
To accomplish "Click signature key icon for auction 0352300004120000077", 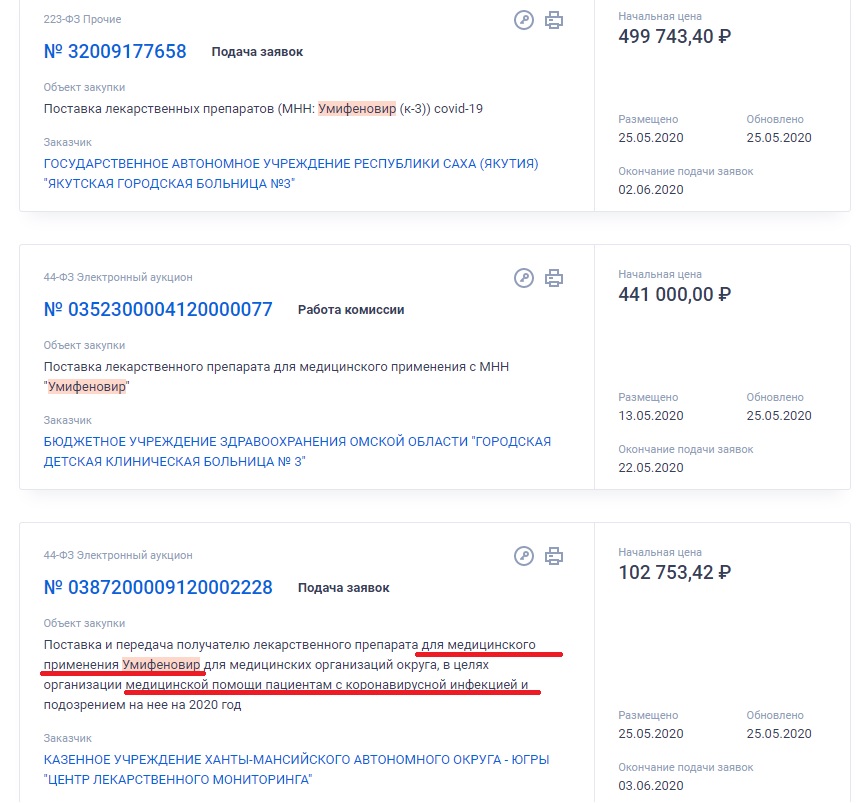I will point(524,278).
